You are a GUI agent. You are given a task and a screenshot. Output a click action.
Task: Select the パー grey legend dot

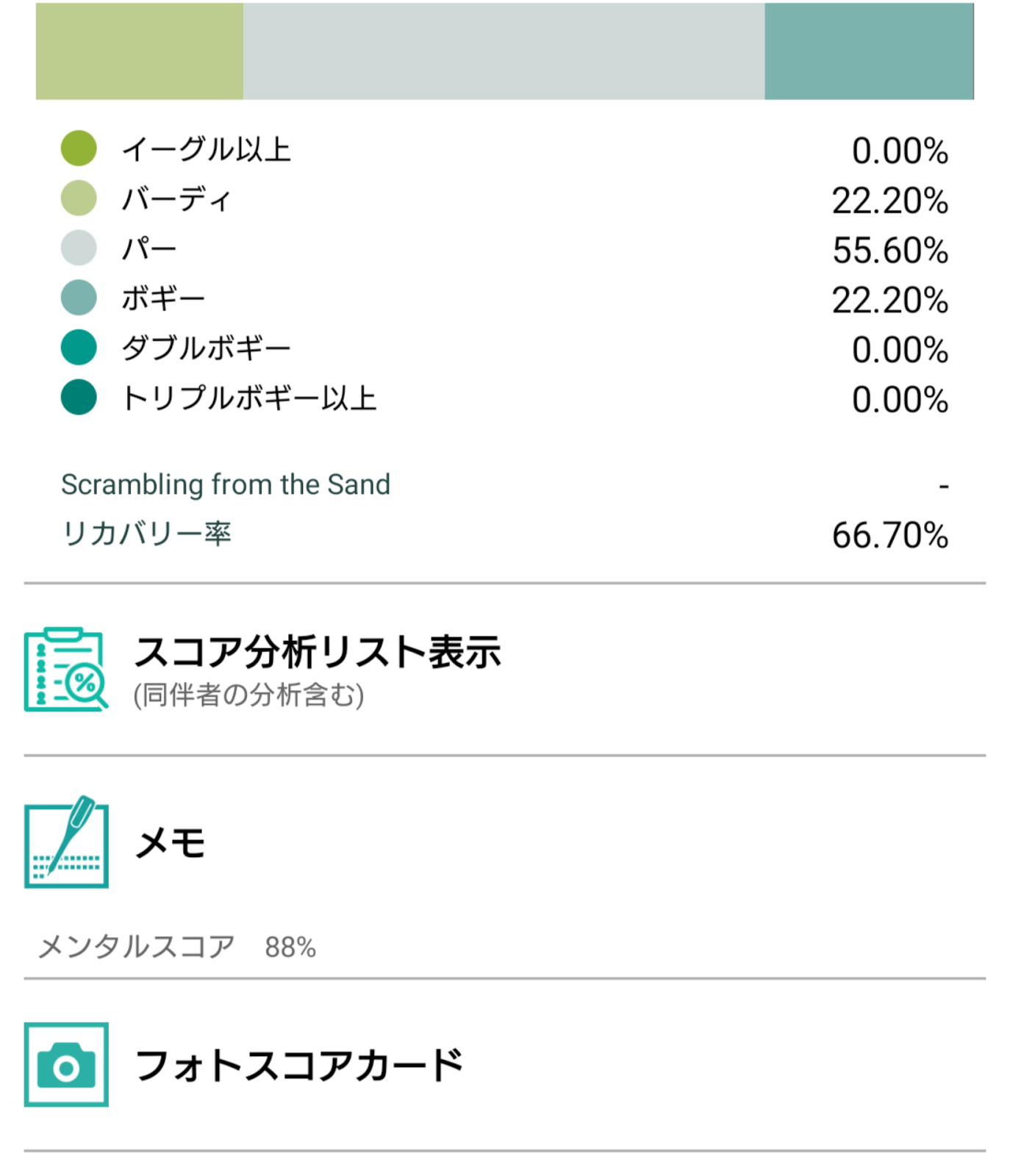click(79, 248)
